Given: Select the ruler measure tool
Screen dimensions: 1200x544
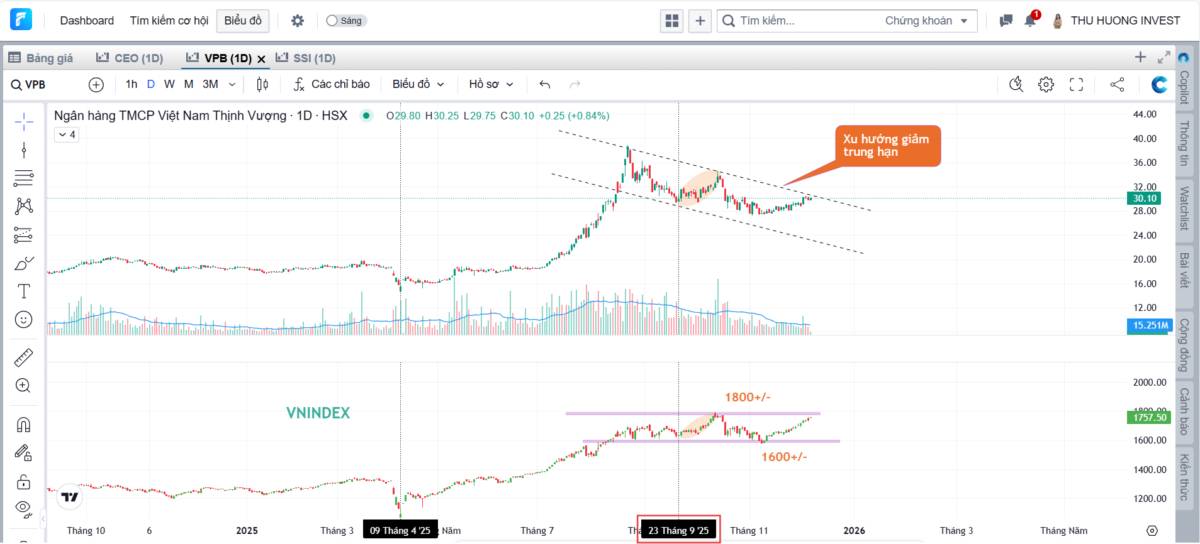Looking at the screenshot, I should 24,357.
